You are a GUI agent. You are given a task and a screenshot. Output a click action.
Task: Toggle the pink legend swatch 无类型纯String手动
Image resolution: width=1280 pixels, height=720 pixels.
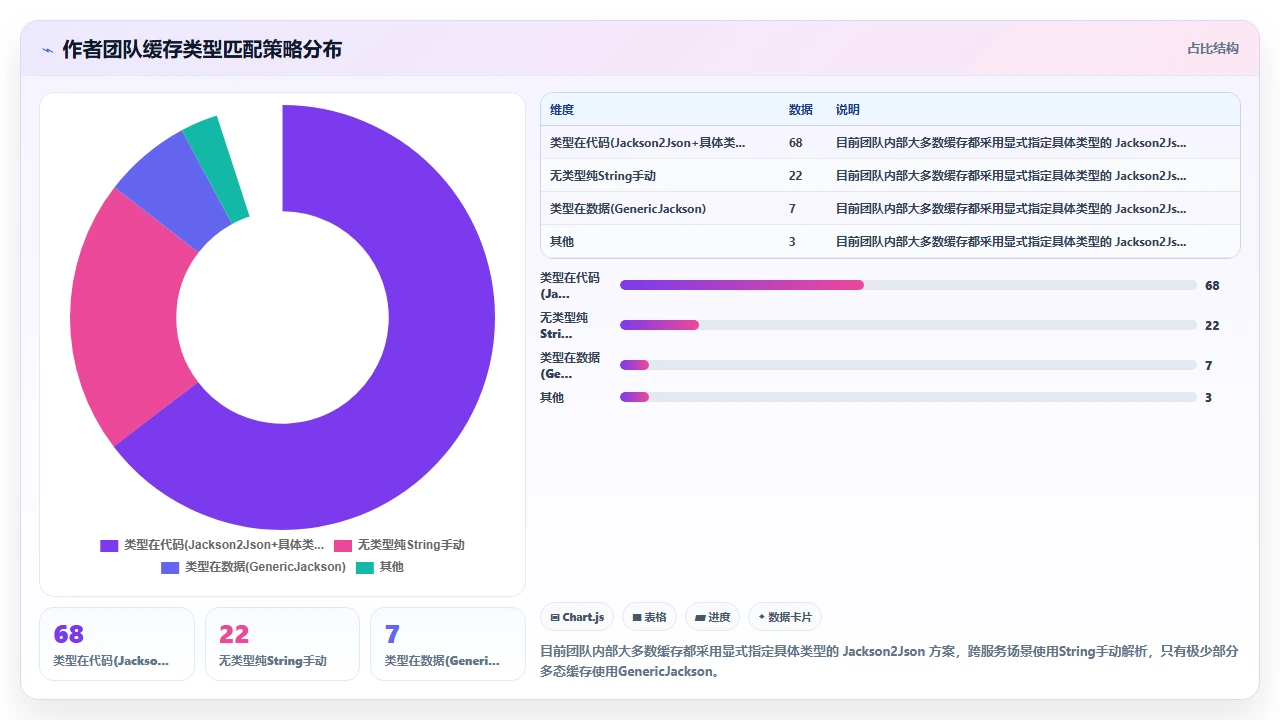coord(343,545)
